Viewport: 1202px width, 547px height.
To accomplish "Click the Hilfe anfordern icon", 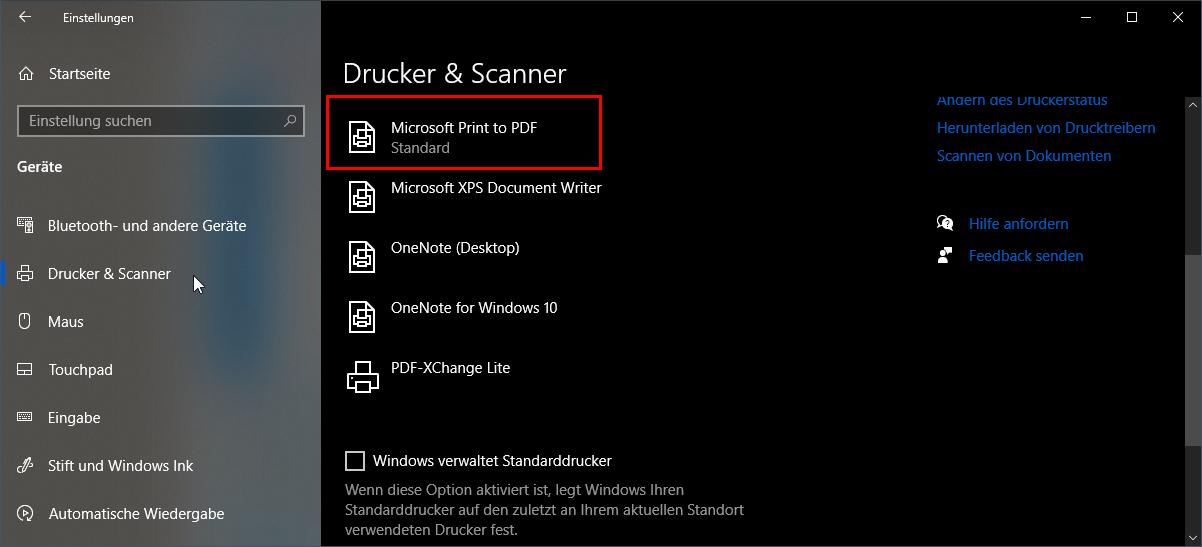I will coord(945,224).
